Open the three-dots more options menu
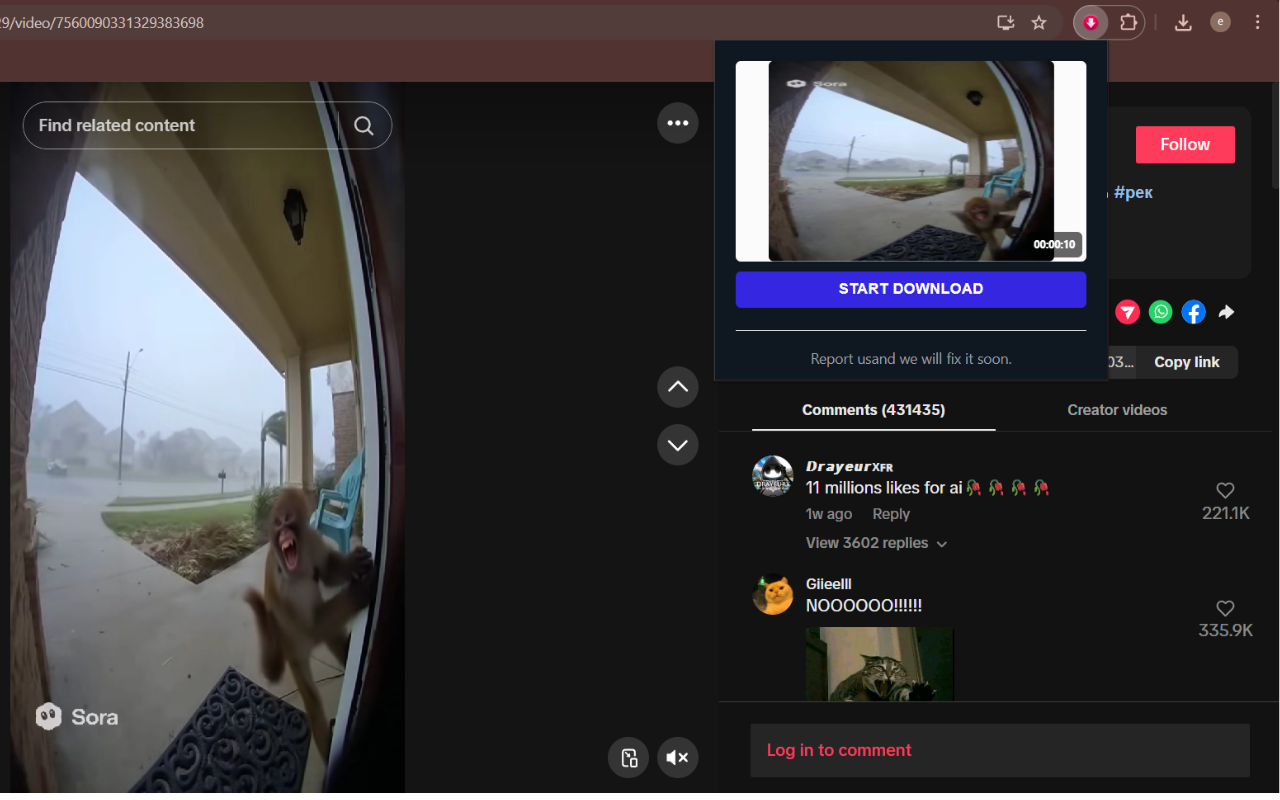The image size is (1280, 800). point(678,123)
